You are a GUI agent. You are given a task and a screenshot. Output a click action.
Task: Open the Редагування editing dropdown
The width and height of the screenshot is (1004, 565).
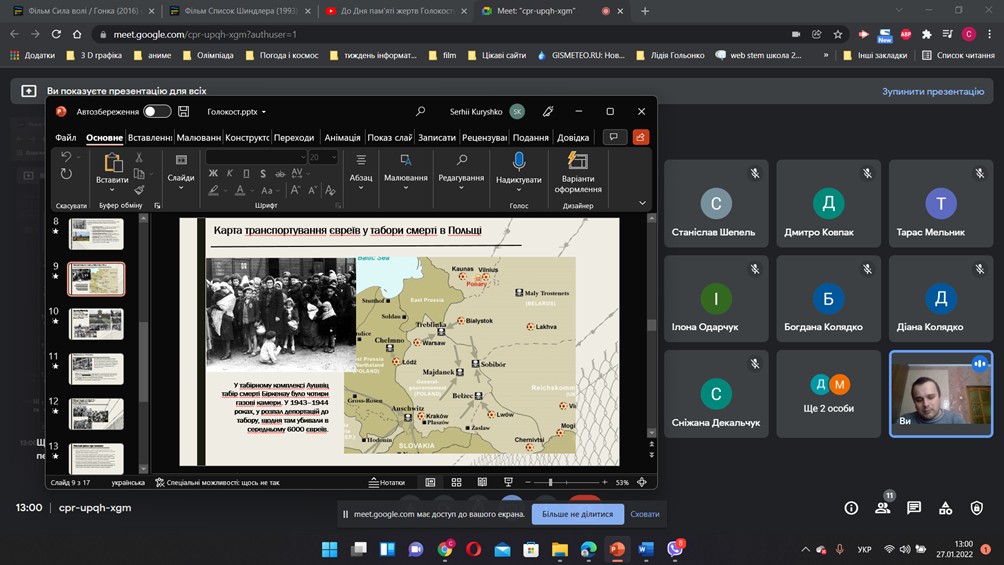(x=461, y=171)
